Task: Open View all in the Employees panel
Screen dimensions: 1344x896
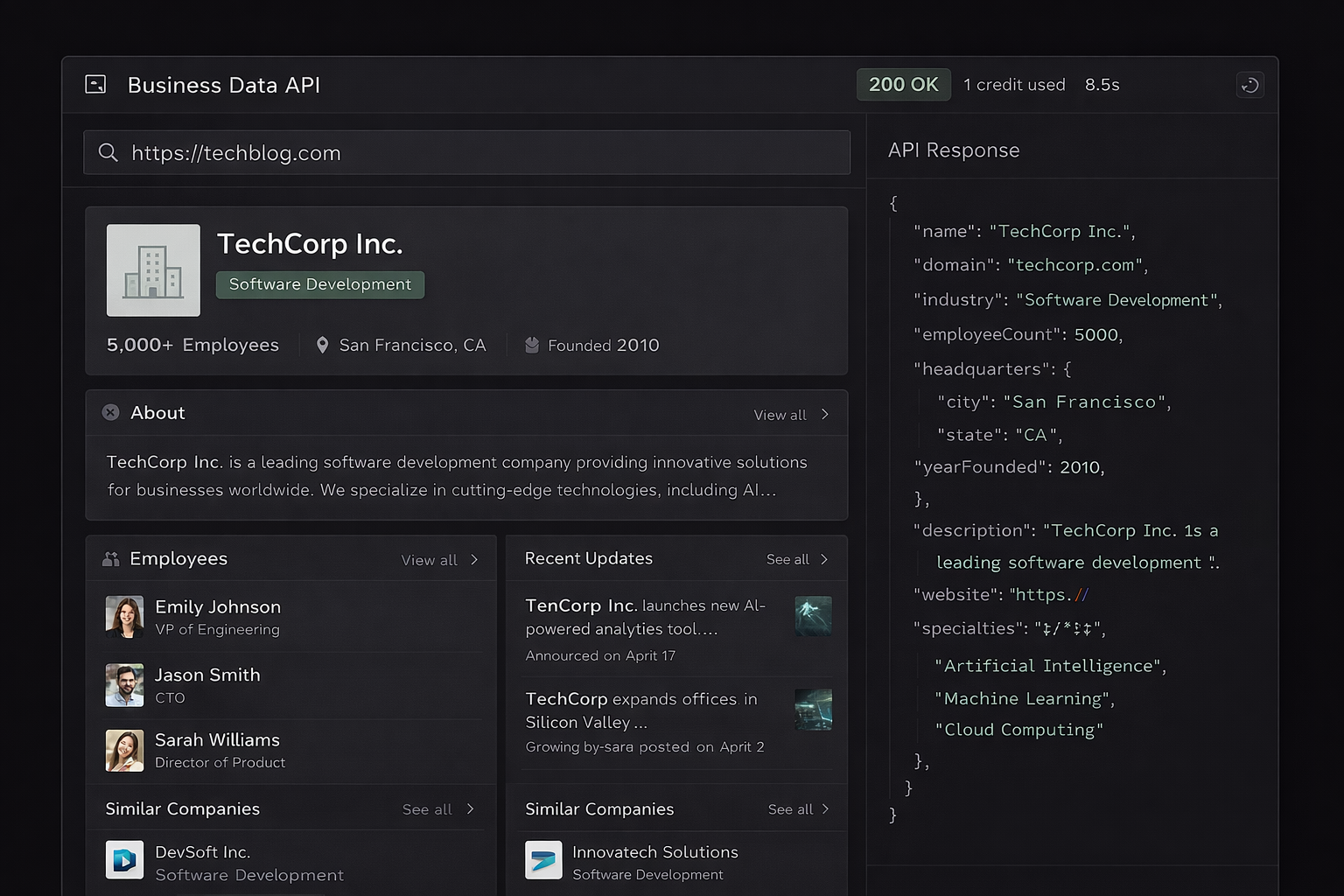Action: (x=429, y=559)
